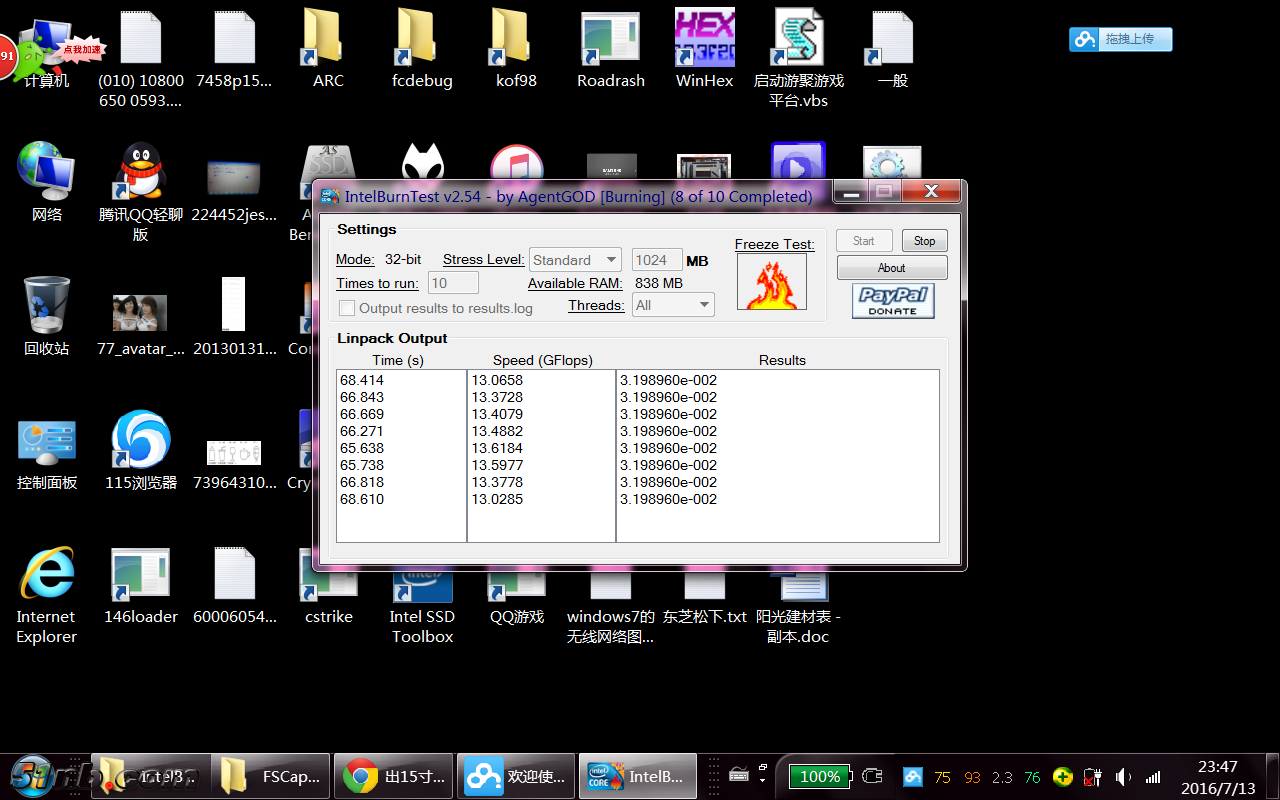Open the QQ游戏 desktop shortcut
Viewport: 1280px width, 800px height.
pos(516,598)
